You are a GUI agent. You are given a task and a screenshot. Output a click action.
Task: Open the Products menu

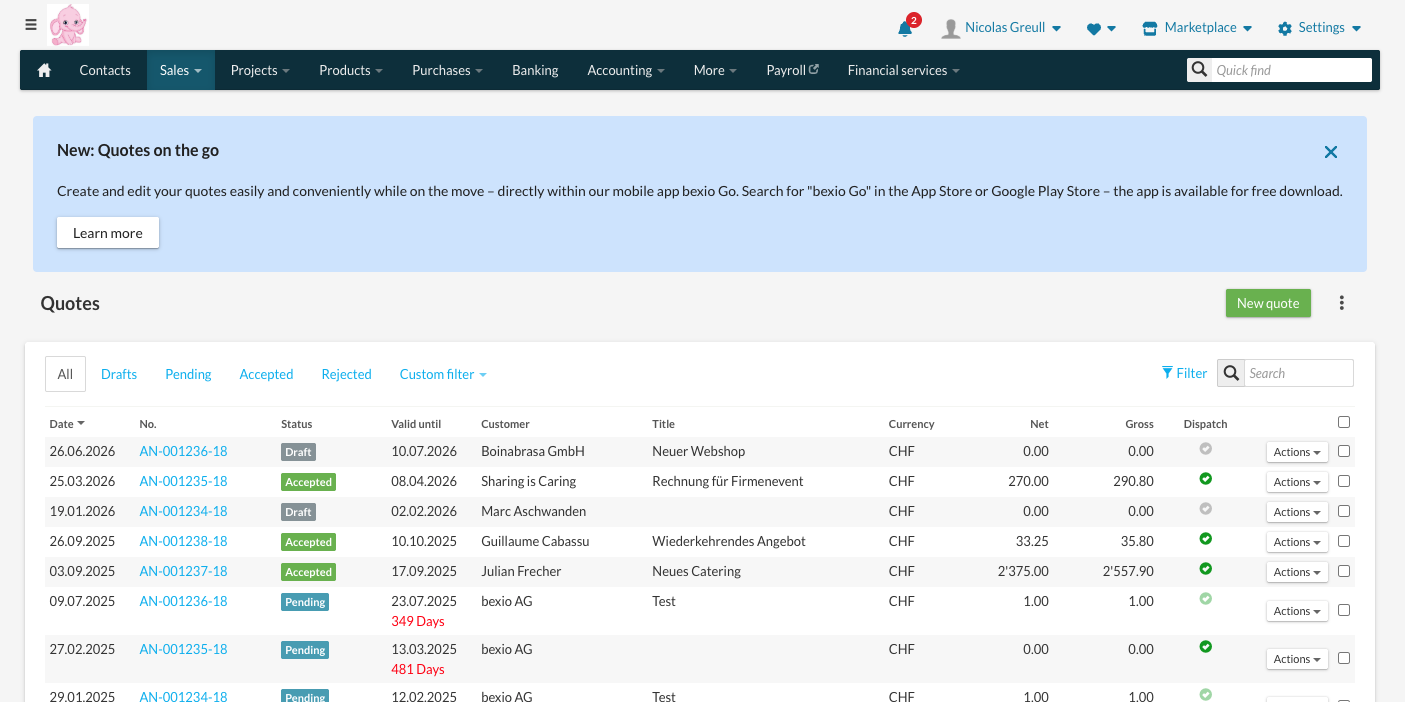tap(351, 70)
